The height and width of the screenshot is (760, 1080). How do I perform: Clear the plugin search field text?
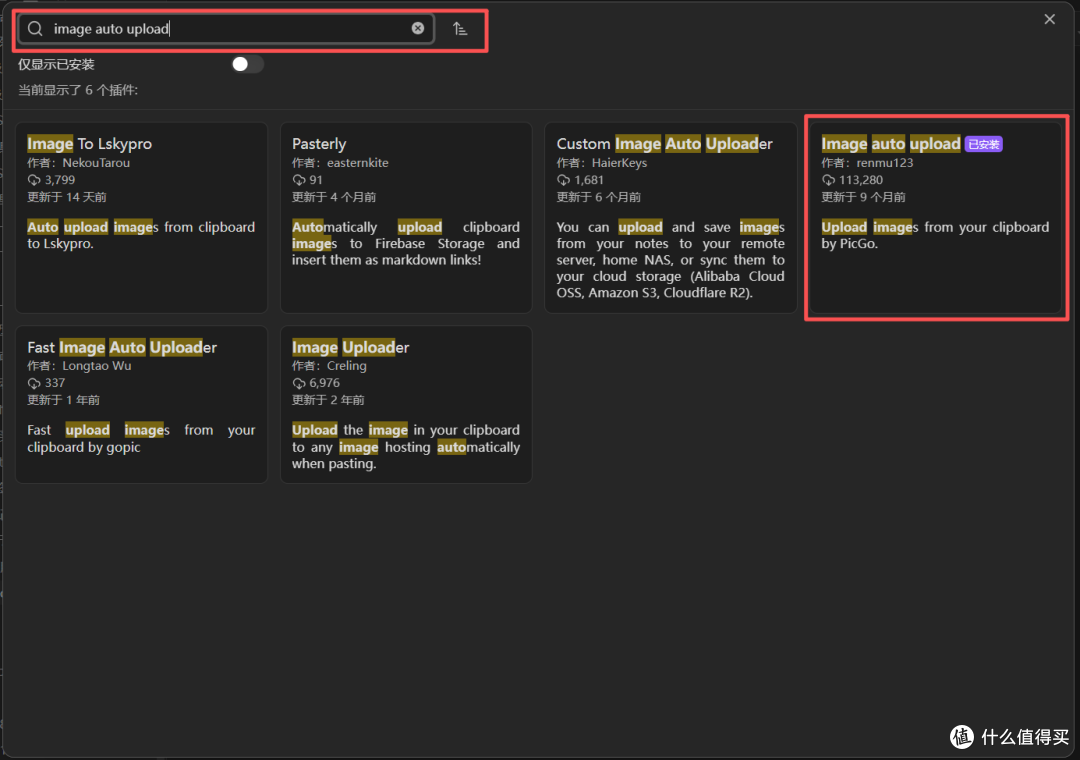[417, 28]
